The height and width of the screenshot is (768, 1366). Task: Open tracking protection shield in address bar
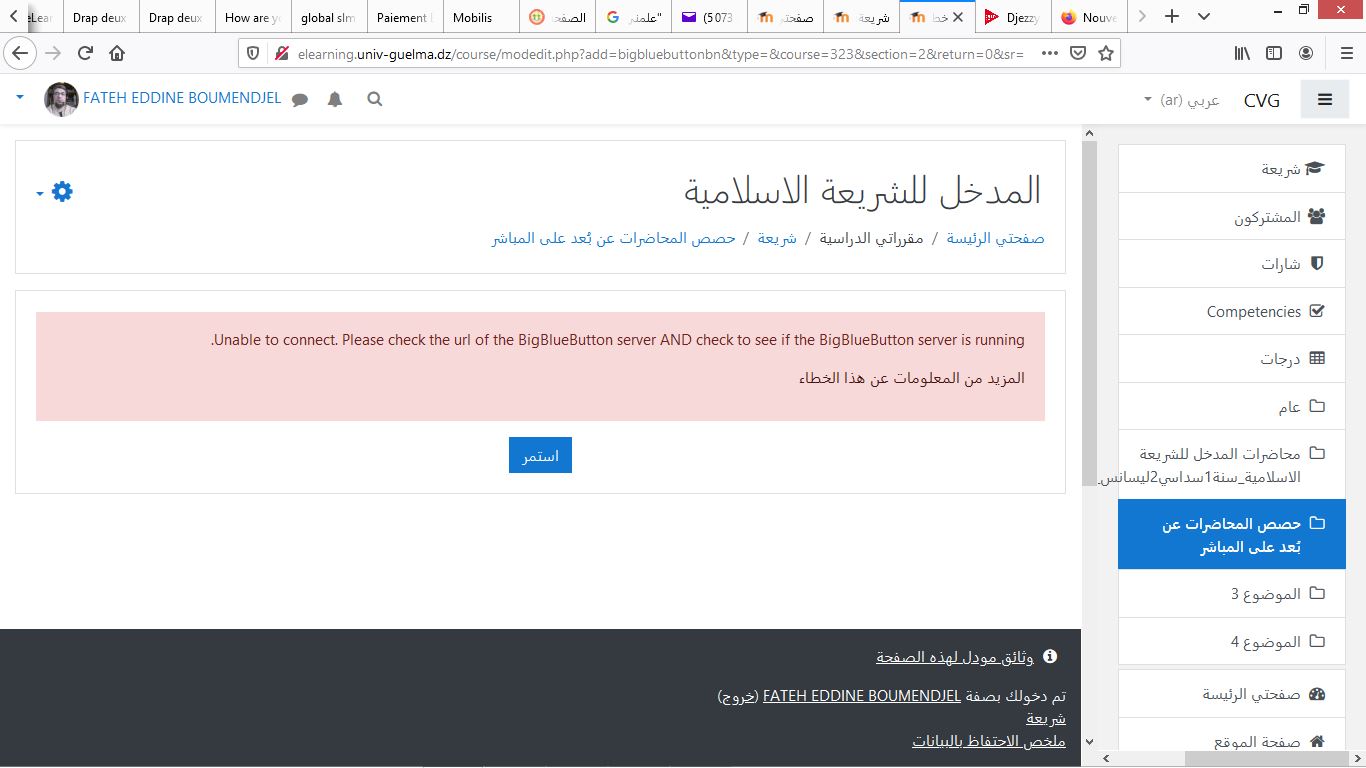coord(253,53)
